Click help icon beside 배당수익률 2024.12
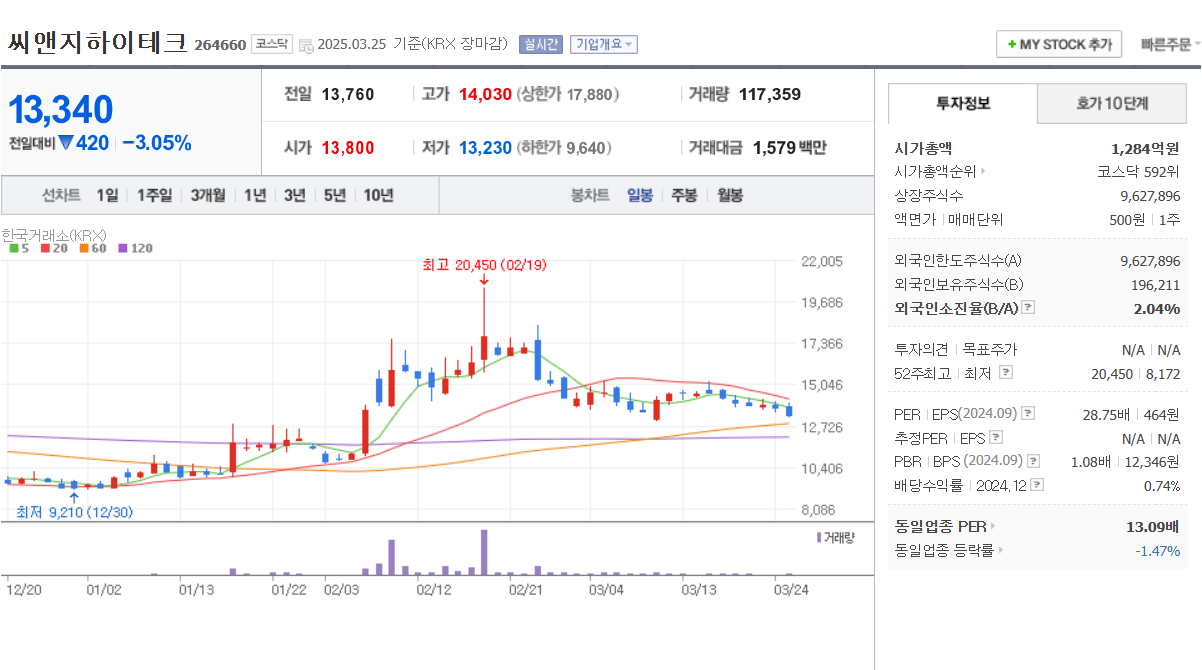The width and height of the screenshot is (1202, 670). (1037, 485)
